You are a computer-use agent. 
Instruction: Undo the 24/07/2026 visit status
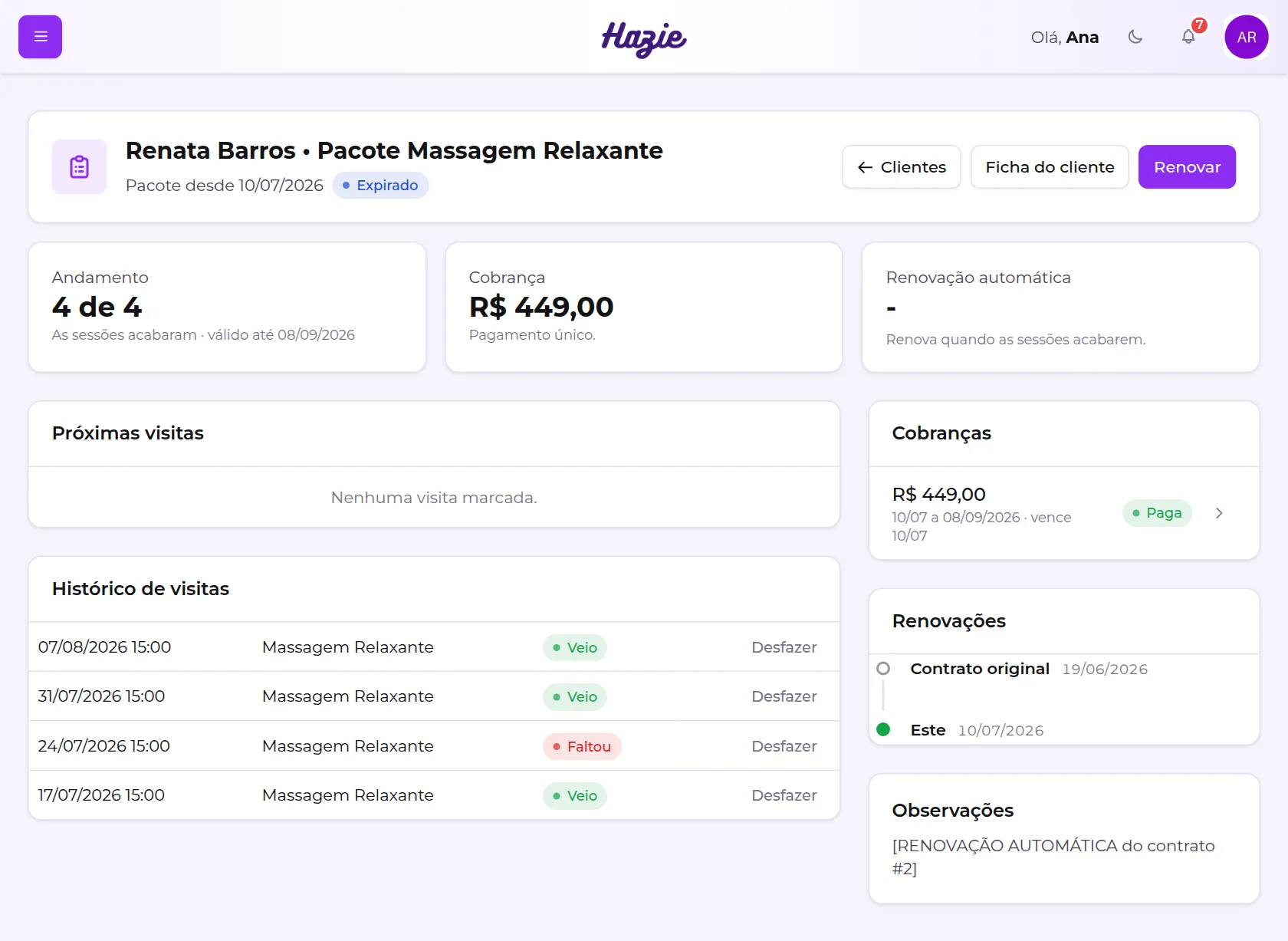point(784,746)
